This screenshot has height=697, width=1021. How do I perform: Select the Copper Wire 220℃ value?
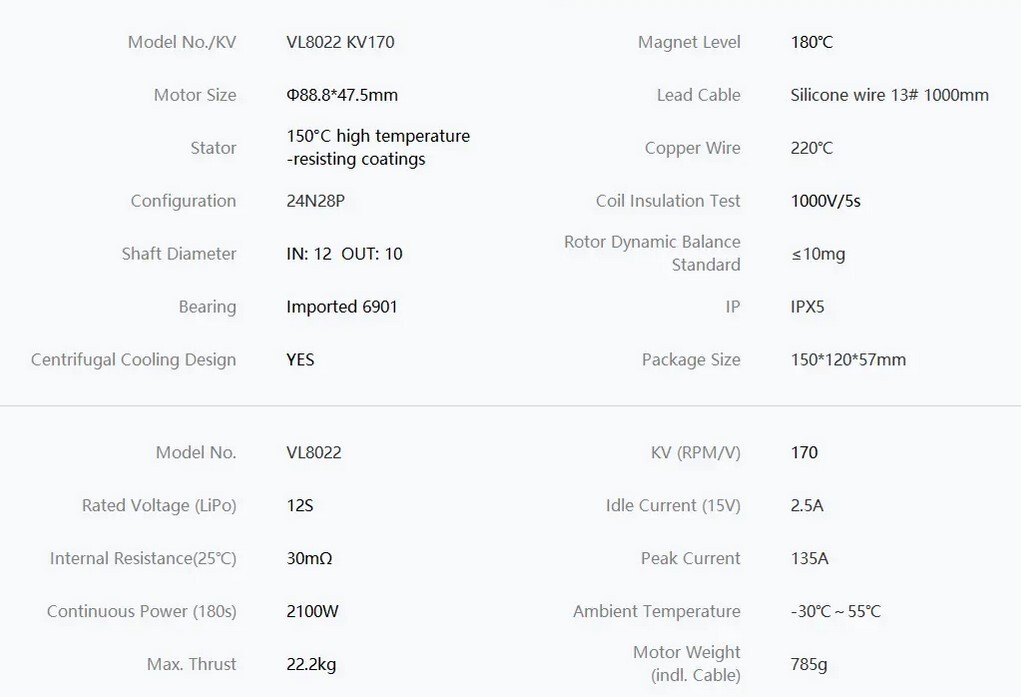811,148
